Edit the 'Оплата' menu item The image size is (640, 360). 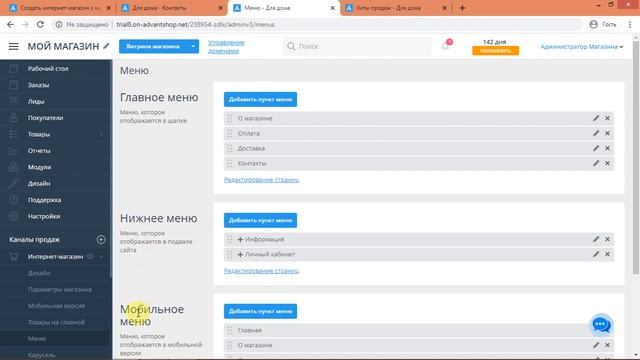tap(596, 133)
